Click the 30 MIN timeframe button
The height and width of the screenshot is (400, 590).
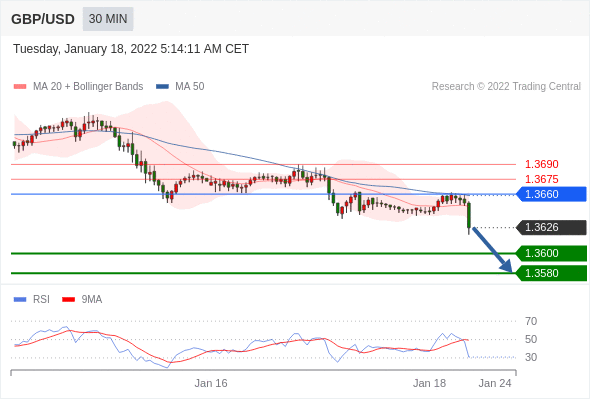tap(108, 19)
